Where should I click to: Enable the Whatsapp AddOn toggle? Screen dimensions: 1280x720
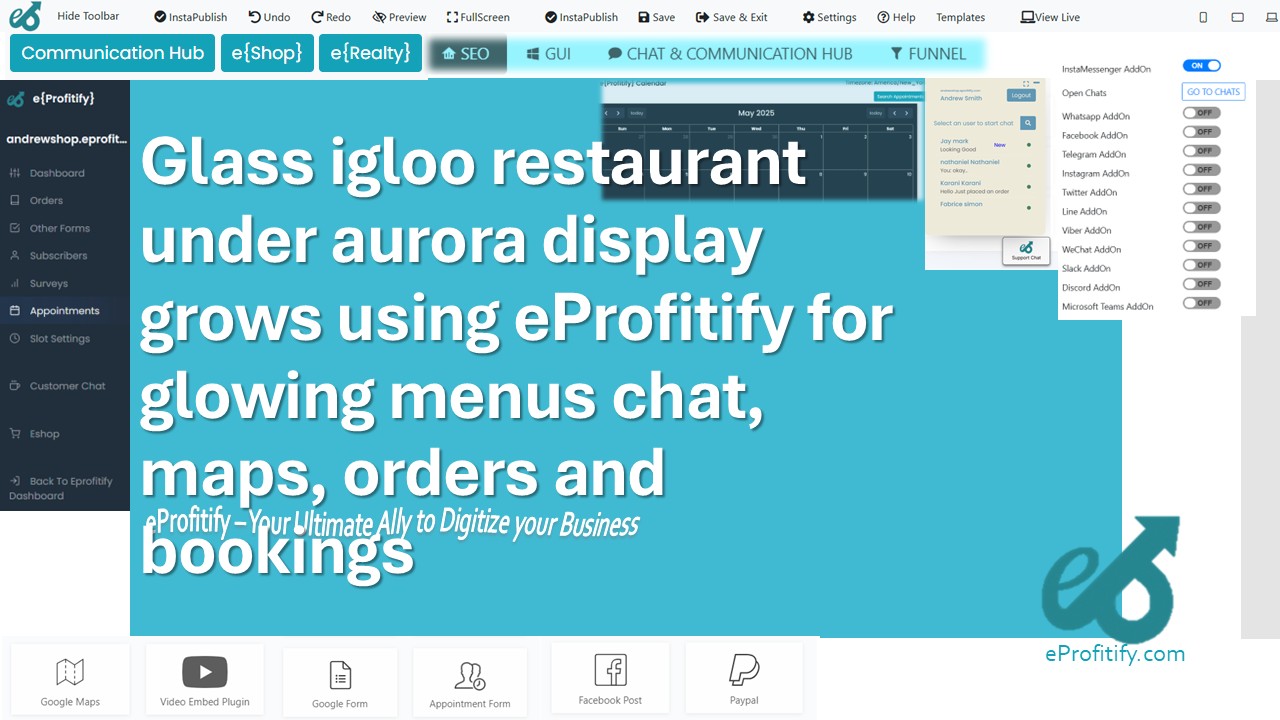tap(1201, 113)
